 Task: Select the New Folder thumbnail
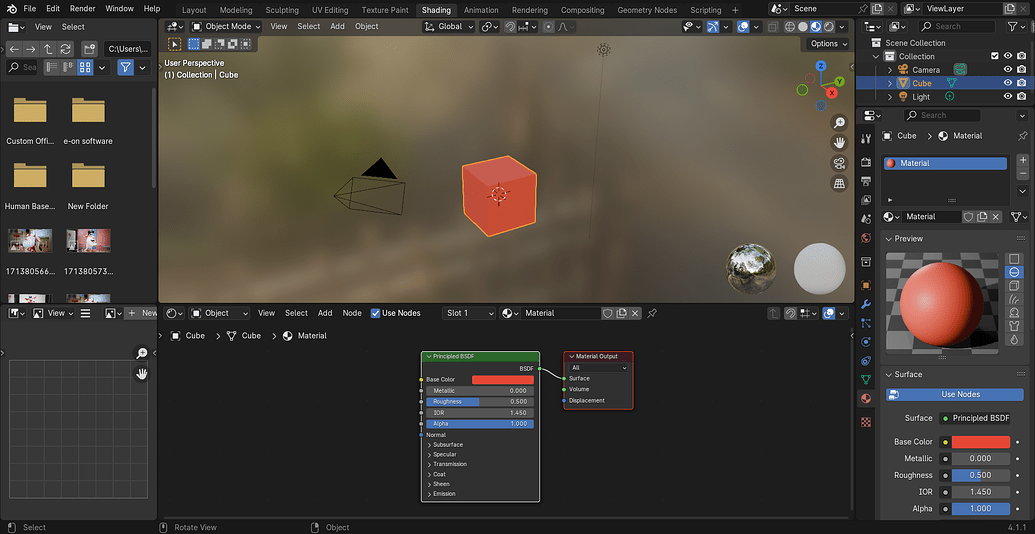pos(88,184)
